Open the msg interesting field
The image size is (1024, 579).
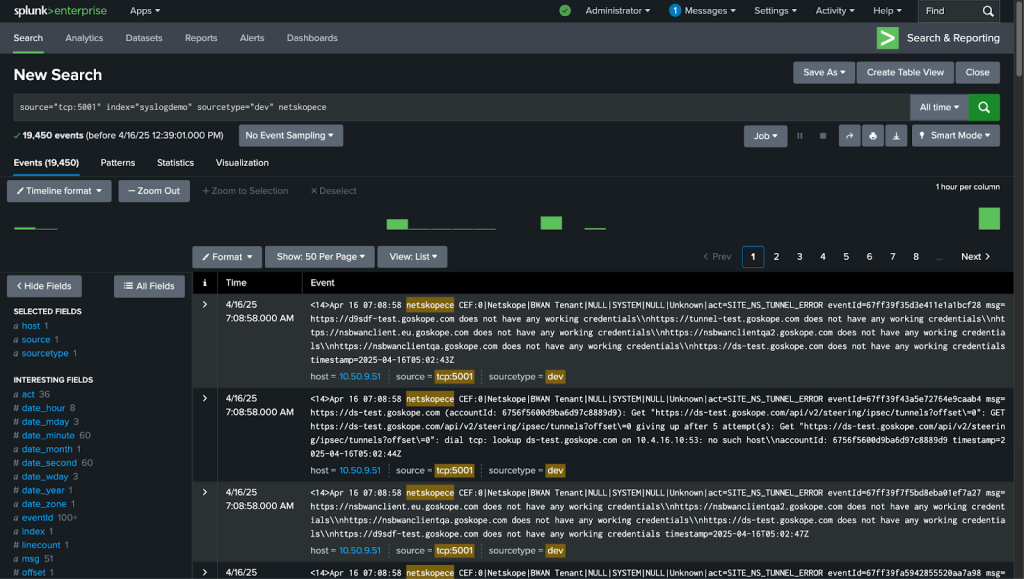point(30,559)
